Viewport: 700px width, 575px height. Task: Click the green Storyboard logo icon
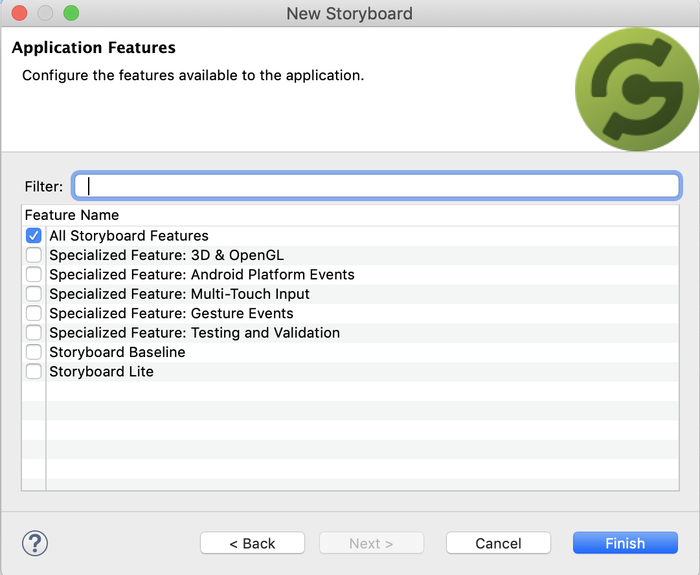pos(637,89)
